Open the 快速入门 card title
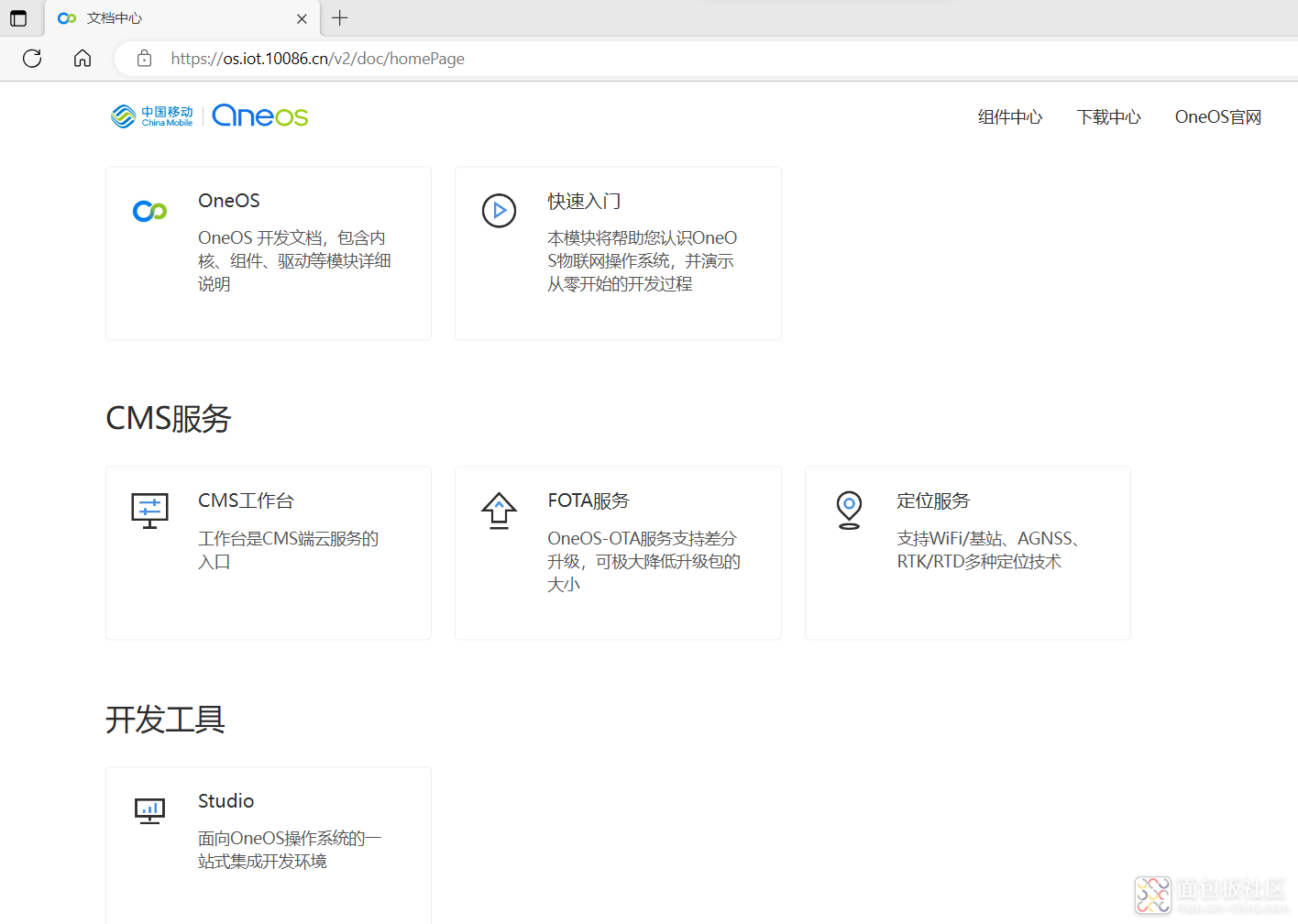The image size is (1298, 924). (x=584, y=202)
